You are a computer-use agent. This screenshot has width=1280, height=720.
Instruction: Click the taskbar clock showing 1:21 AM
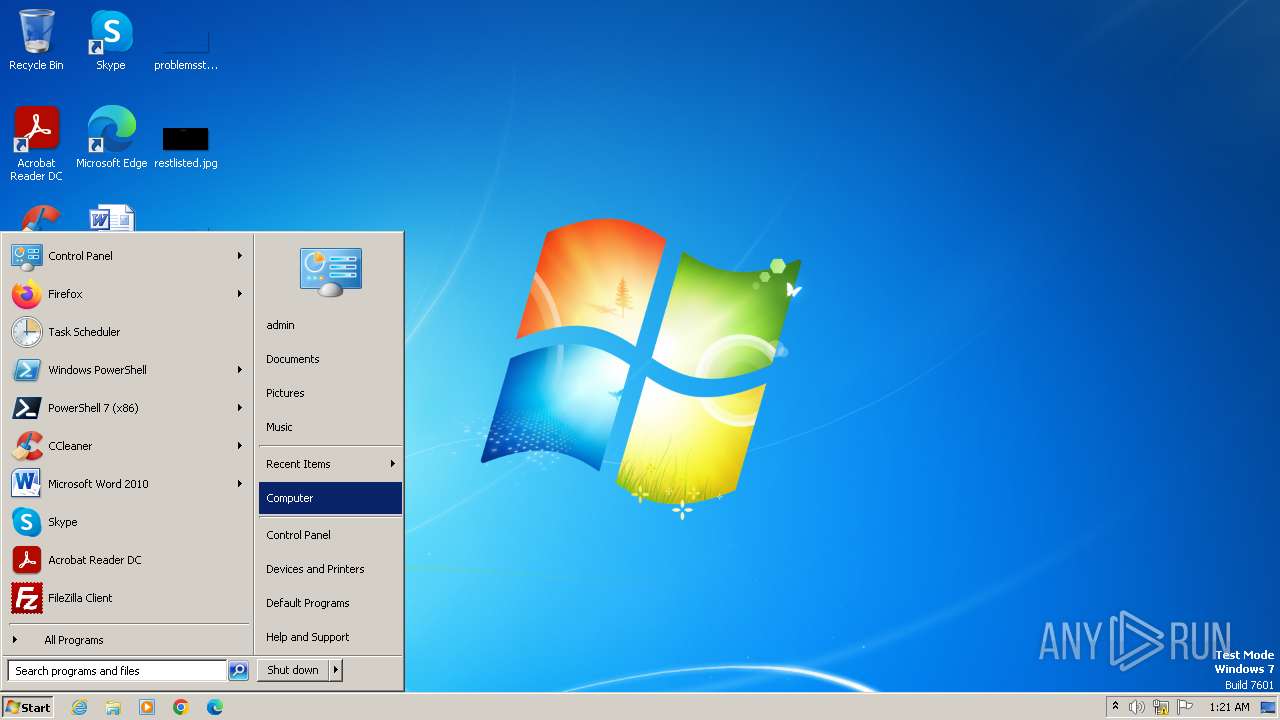tap(1229, 707)
